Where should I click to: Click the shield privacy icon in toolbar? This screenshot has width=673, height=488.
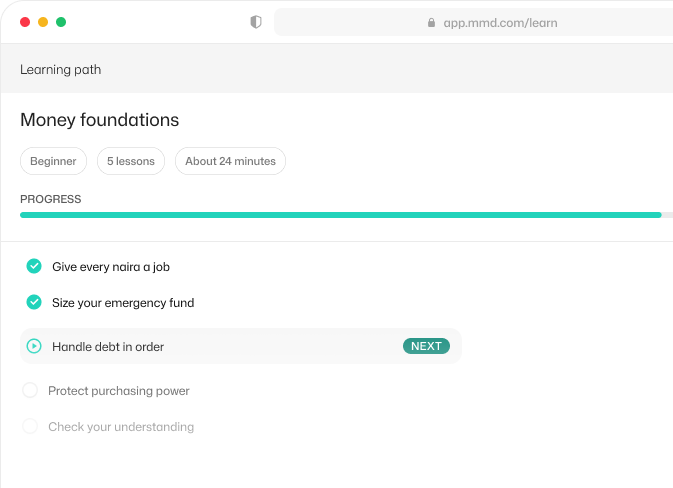[x=256, y=22]
